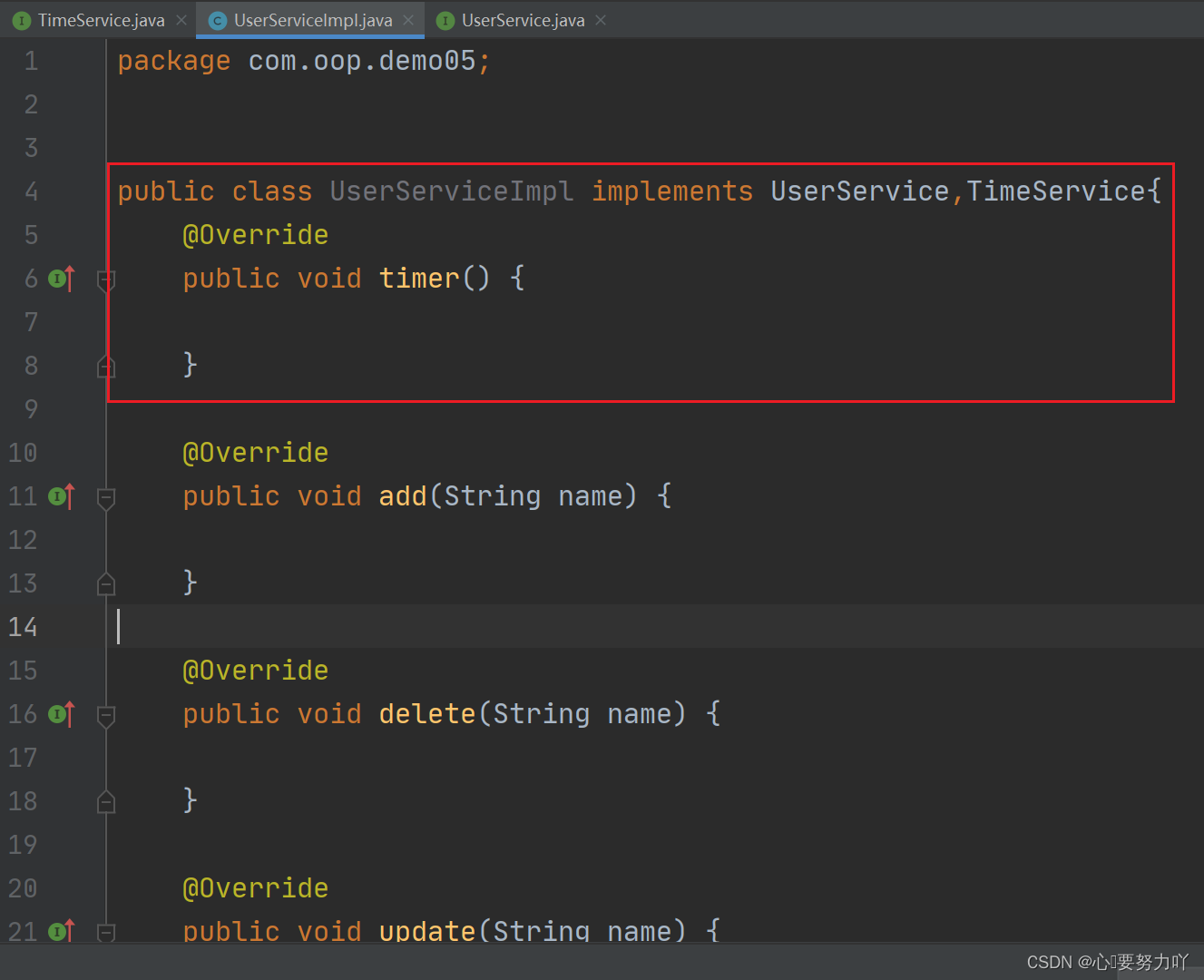Close the TimeService.java tab
1204x980 pixels.
click(x=181, y=20)
